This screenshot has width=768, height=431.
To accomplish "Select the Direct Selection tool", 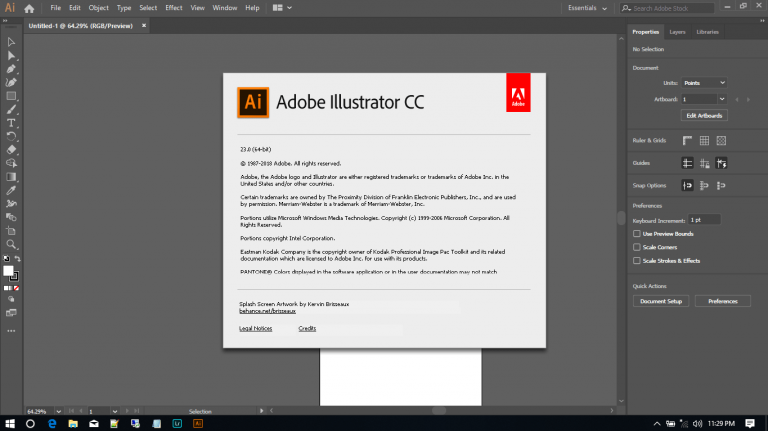I will pyautogui.click(x=11, y=55).
